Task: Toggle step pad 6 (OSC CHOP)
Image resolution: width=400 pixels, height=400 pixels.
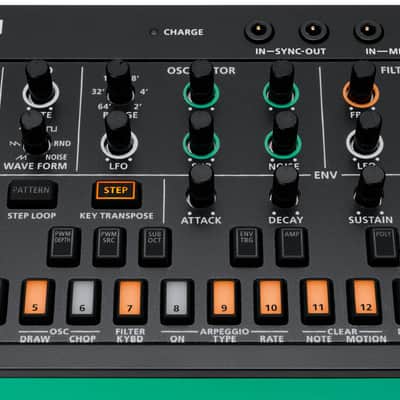Action: tap(83, 302)
